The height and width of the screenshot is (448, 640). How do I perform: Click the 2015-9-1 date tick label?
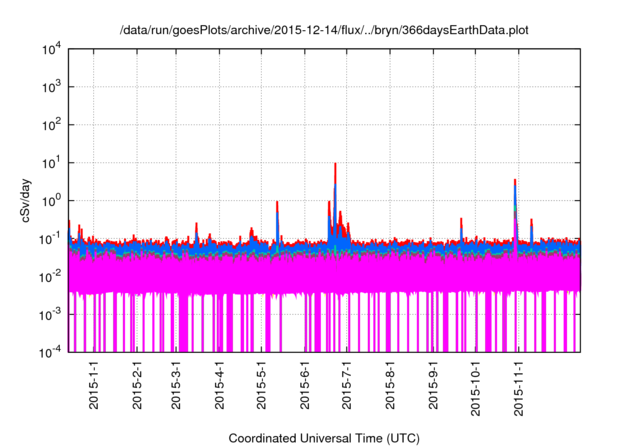[432, 387]
